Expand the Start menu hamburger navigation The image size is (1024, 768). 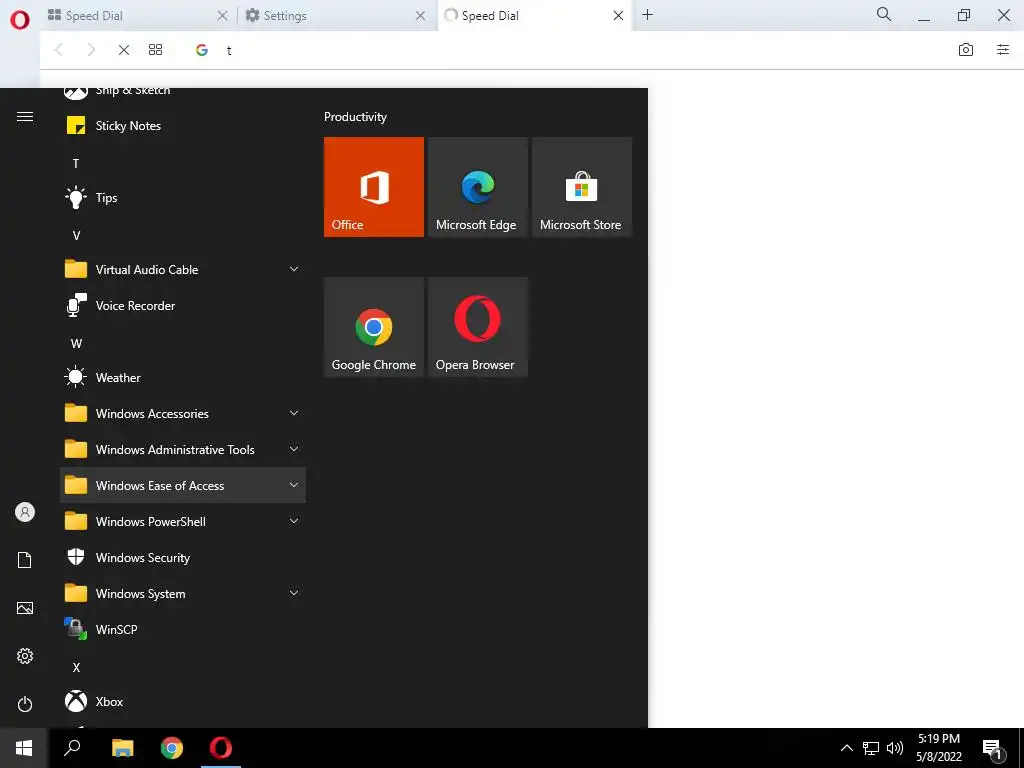tap(25, 117)
